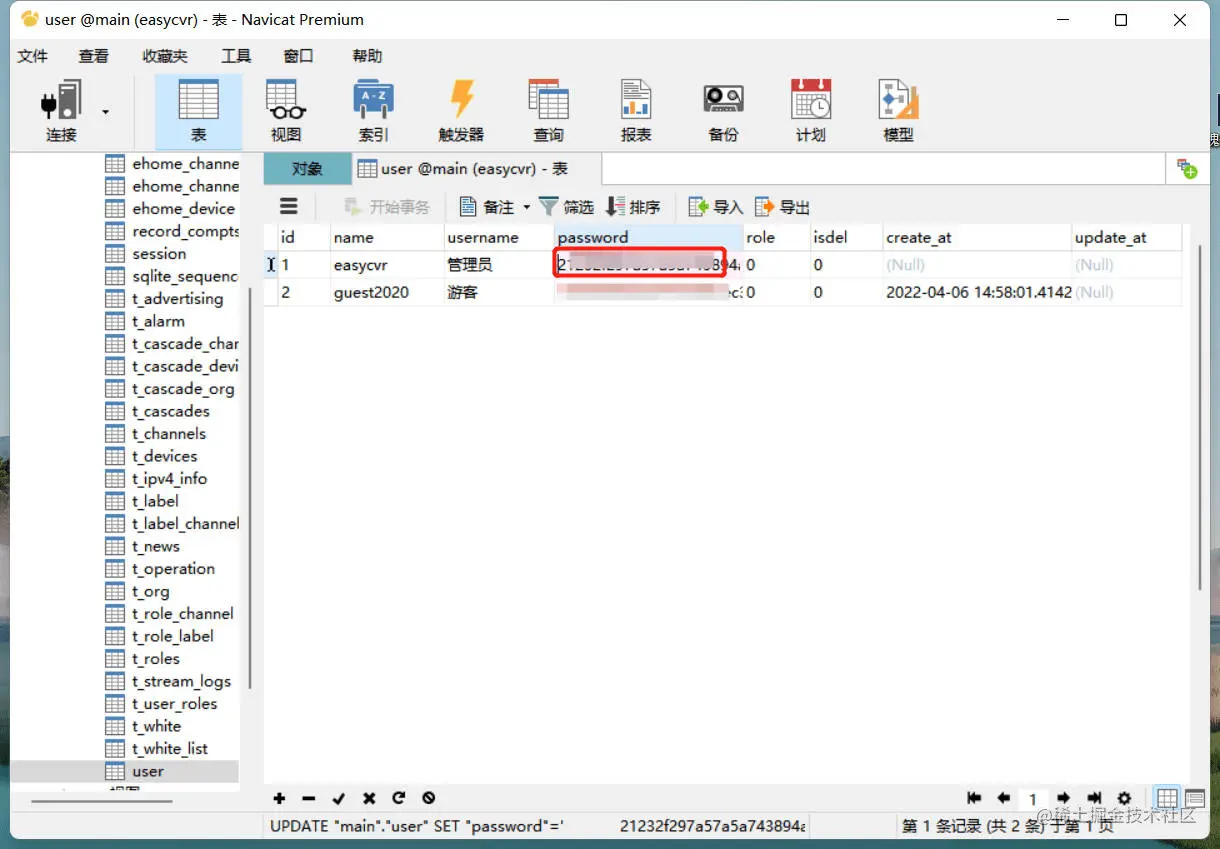Select the user @main (easycvr) tab
Screen dimensions: 1220x849
476,169
